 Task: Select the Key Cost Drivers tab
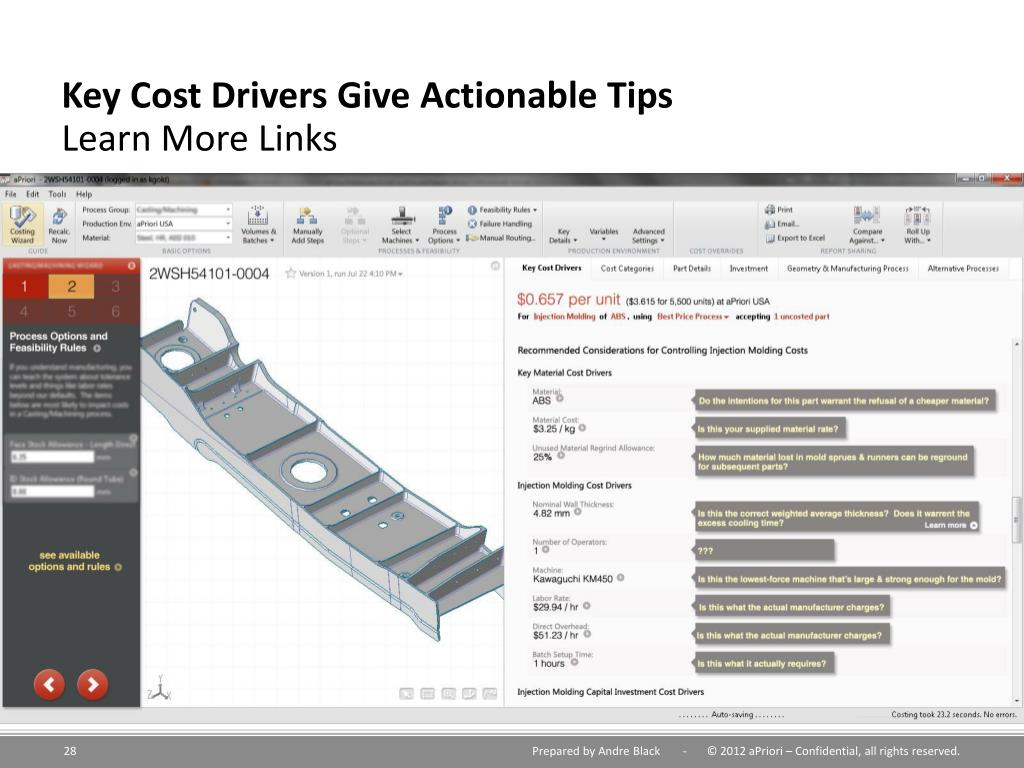coord(551,268)
